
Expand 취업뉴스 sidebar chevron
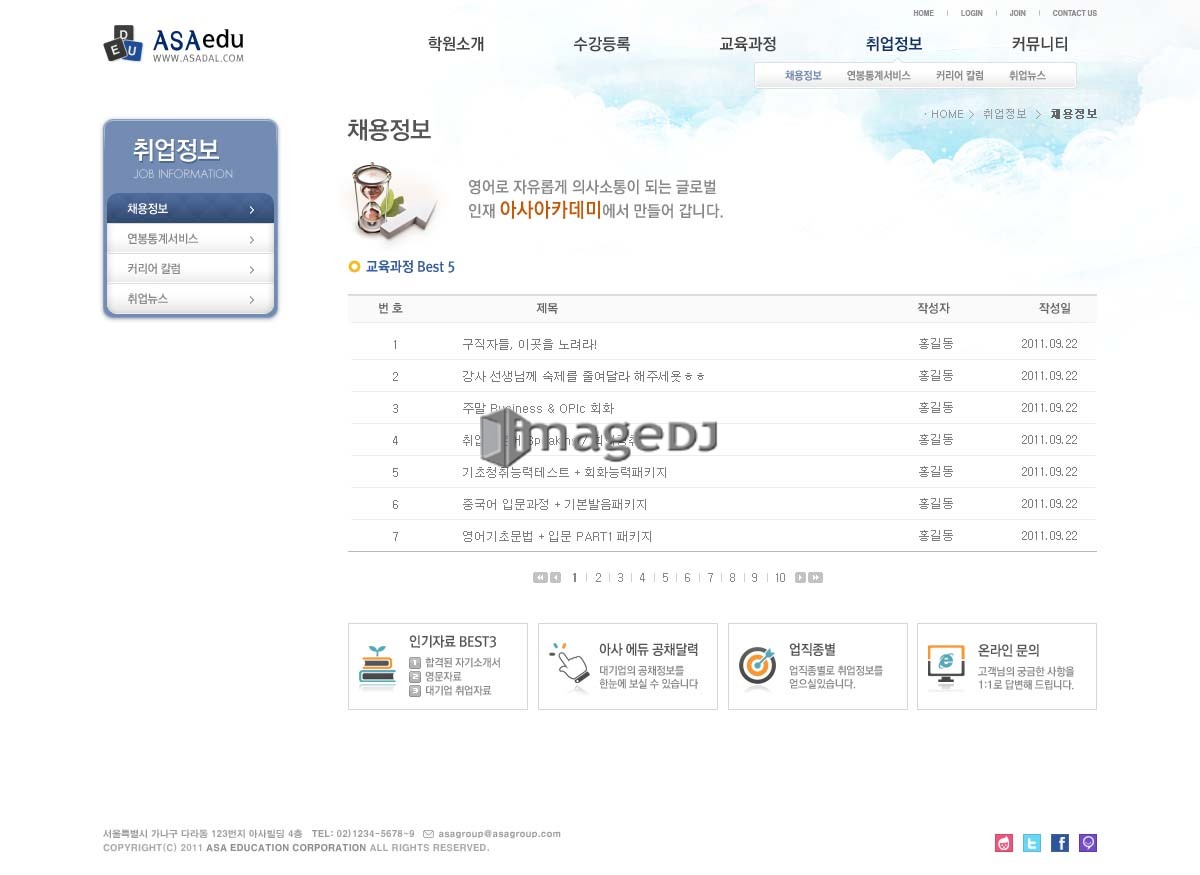[x=252, y=300]
